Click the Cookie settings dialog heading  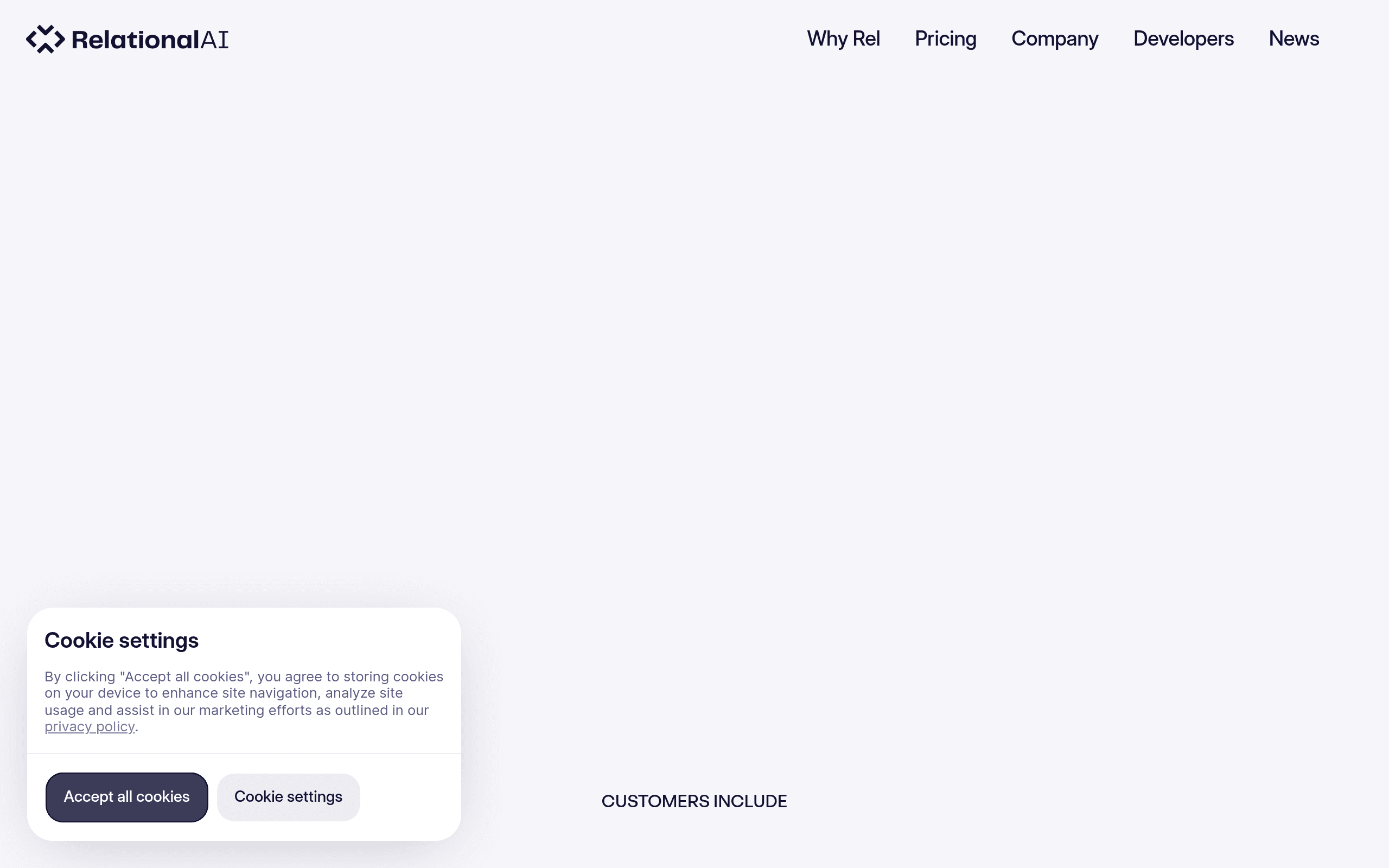(x=122, y=640)
